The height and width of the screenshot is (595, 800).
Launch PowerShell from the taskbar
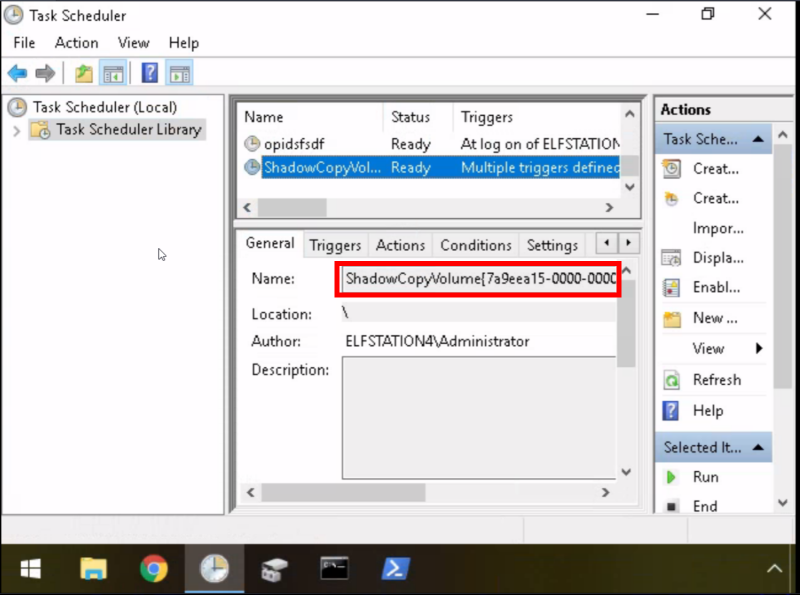[x=395, y=569]
